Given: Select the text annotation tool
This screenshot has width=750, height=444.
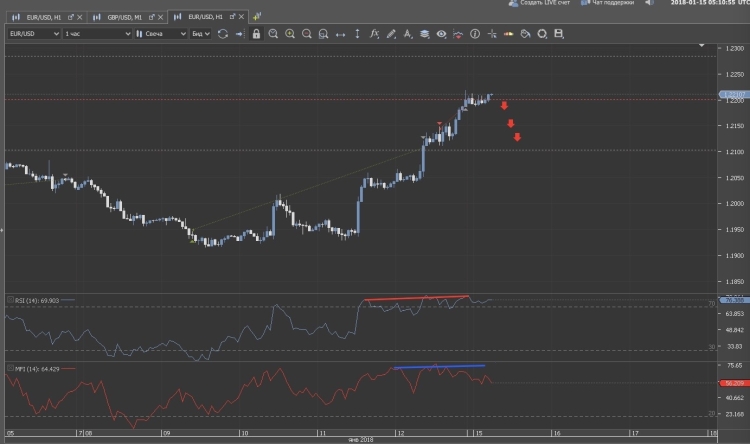Looking at the screenshot, I should [x=407, y=34].
